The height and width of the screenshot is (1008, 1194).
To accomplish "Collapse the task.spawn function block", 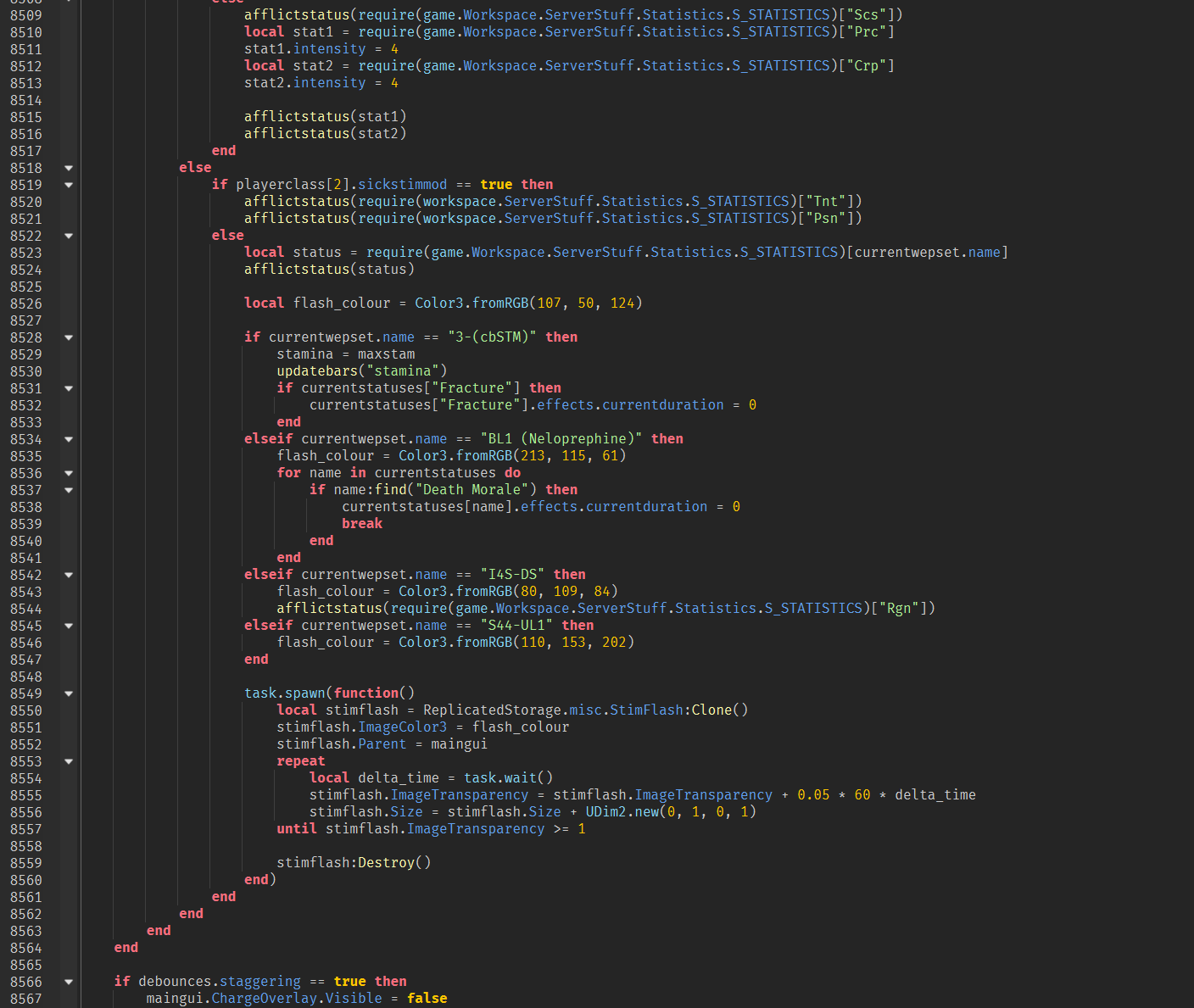I will [68, 693].
